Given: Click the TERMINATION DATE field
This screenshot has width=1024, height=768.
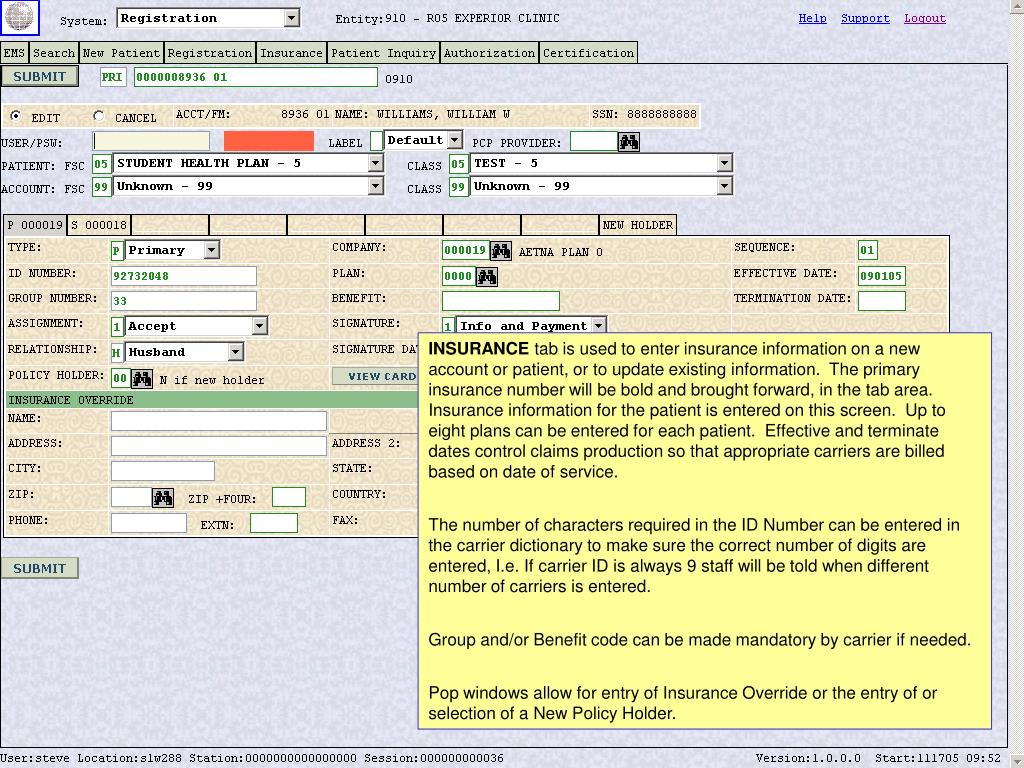Looking at the screenshot, I should click(882, 300).
